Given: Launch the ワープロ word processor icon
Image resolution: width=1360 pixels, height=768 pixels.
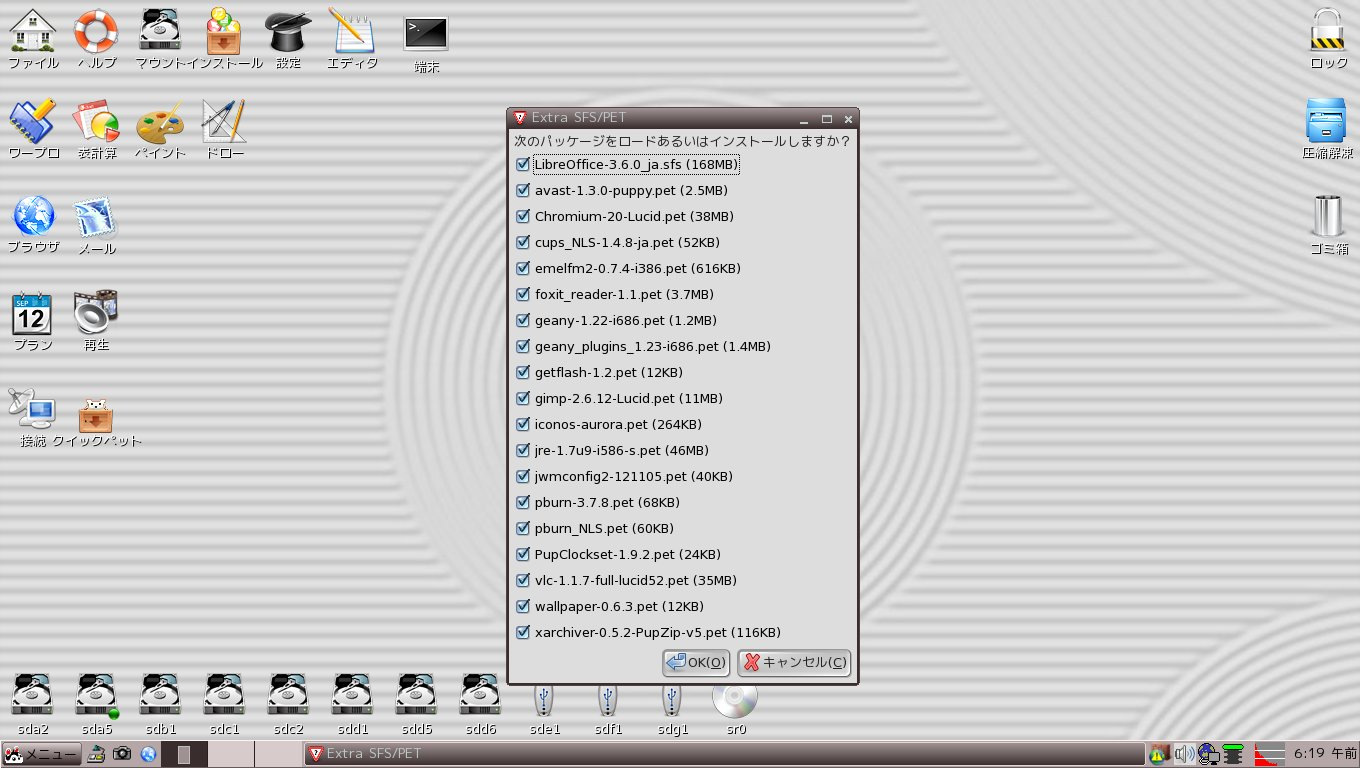Looking at the screenshot, I should point(33,122).
